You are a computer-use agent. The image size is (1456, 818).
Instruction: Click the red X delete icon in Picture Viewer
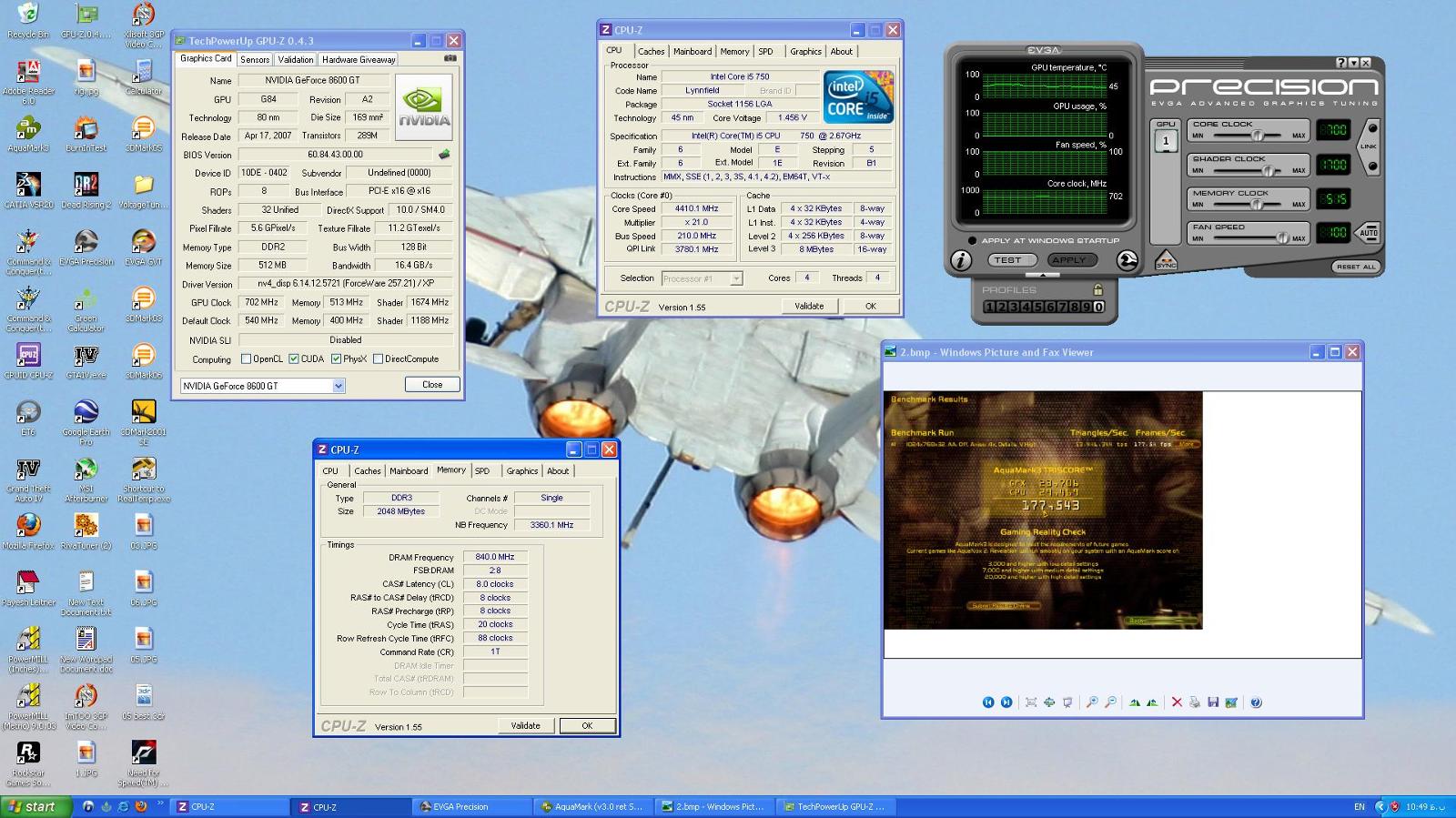(1177, 702)
